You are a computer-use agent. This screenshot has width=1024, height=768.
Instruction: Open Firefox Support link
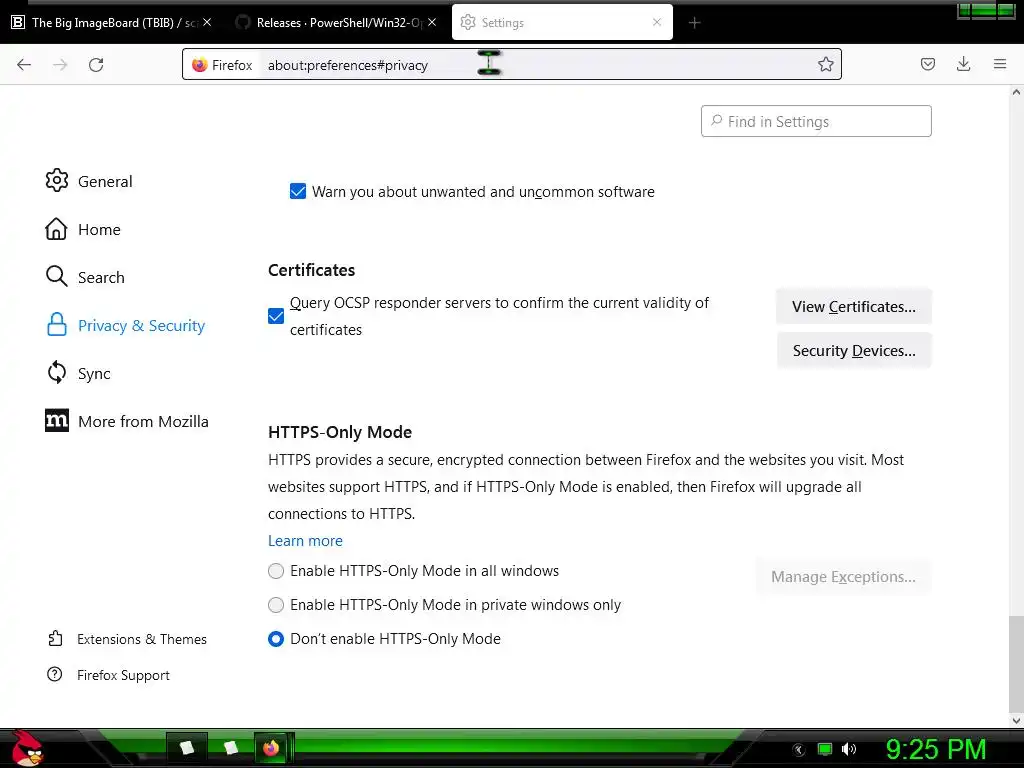123,675
